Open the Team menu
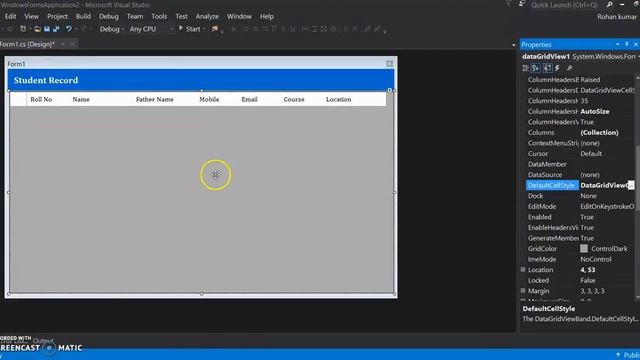 pos(135,16)
